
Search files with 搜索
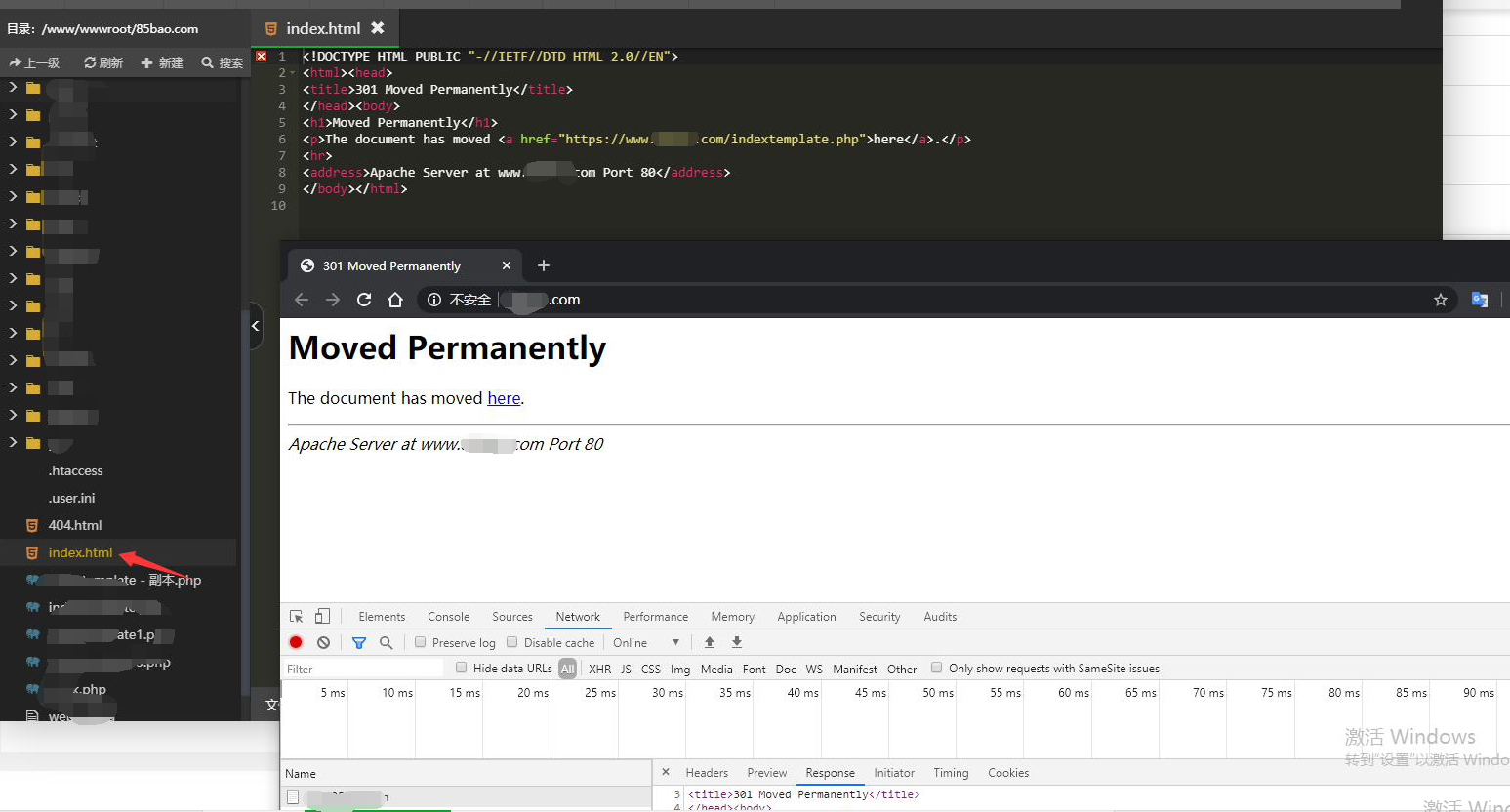click(223, 62)
